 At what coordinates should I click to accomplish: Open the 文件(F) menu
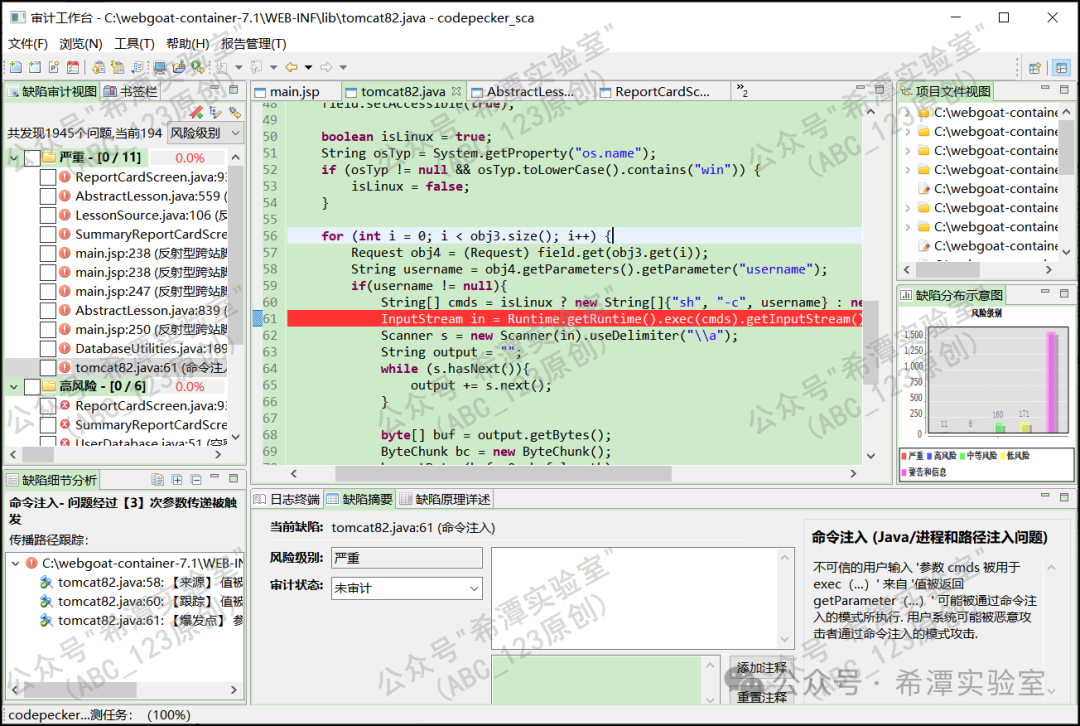point(28,43)
